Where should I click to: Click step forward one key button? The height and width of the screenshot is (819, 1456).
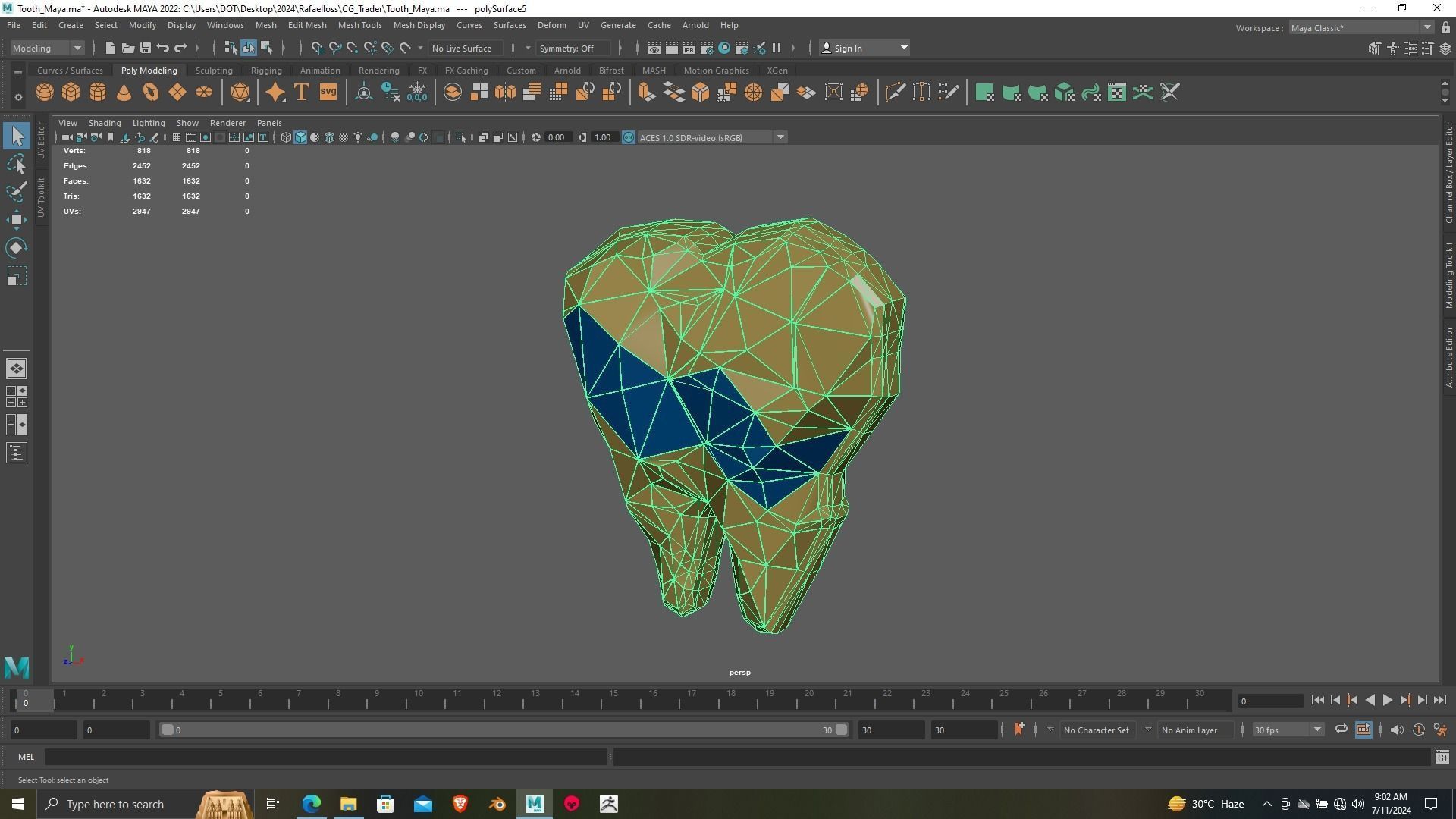click(x=1405, y=701)
